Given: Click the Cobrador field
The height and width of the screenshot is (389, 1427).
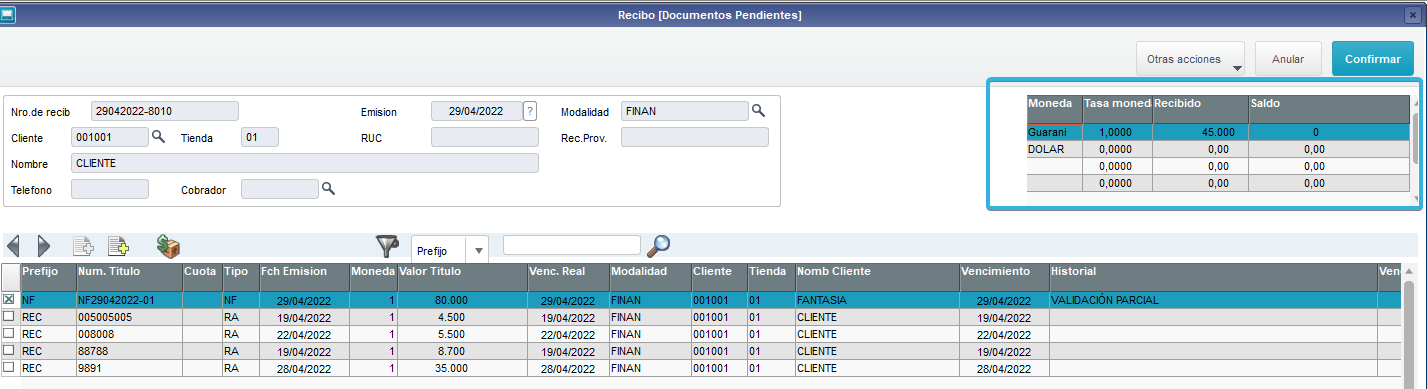Looking at the screenshot, I should tap(280, 188).
